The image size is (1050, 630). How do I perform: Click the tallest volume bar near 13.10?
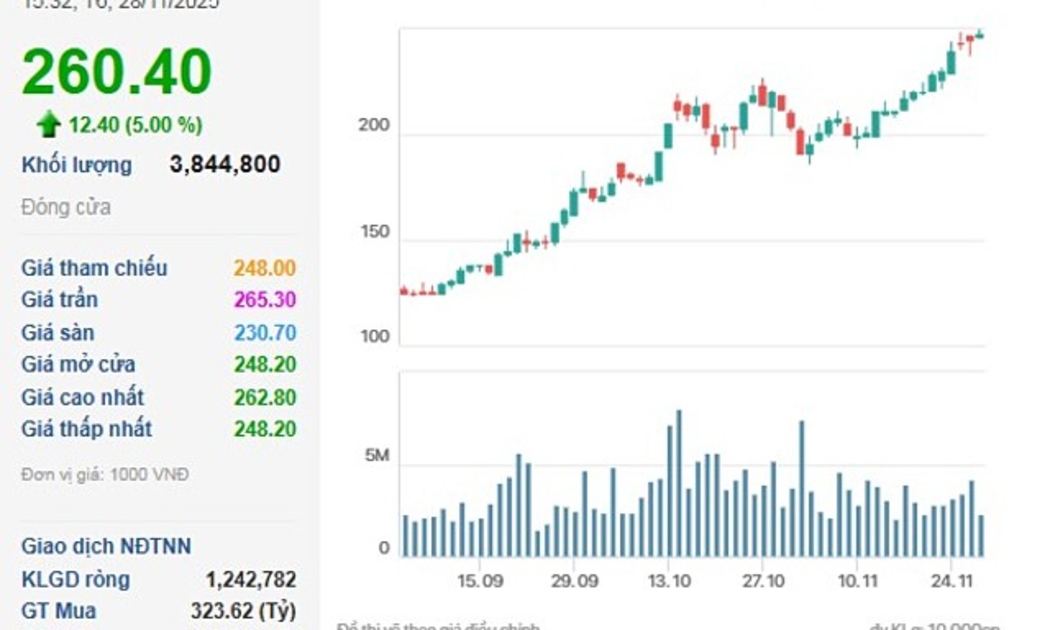click(x=679, y=483)
